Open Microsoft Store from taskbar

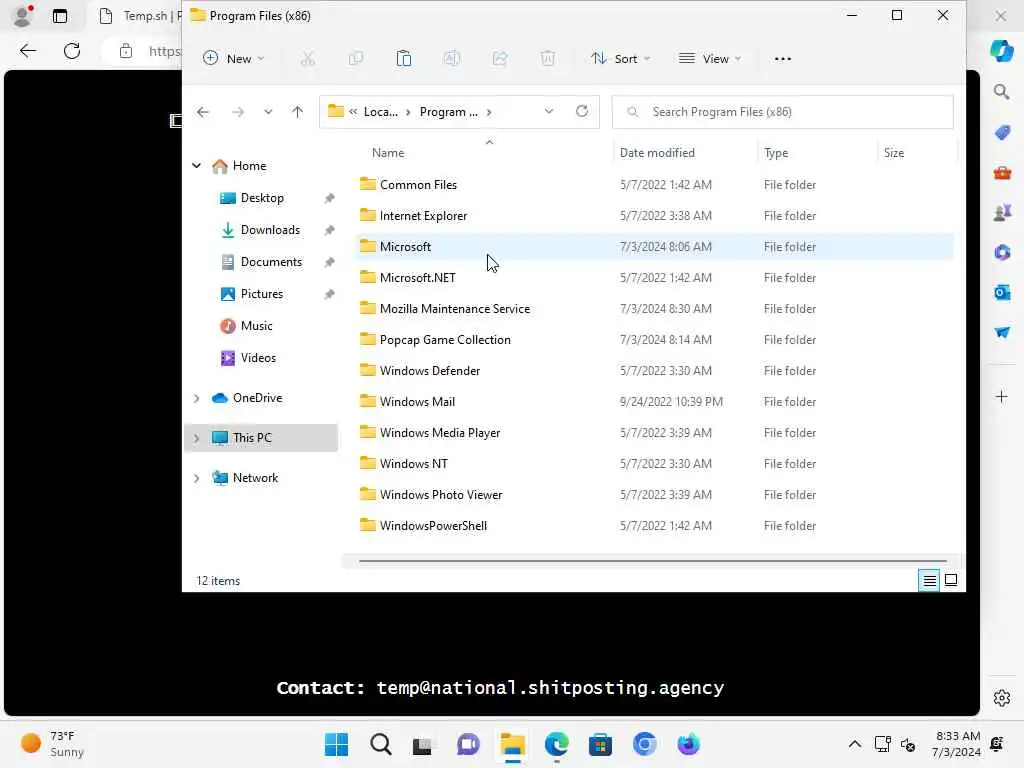[600, 744]
